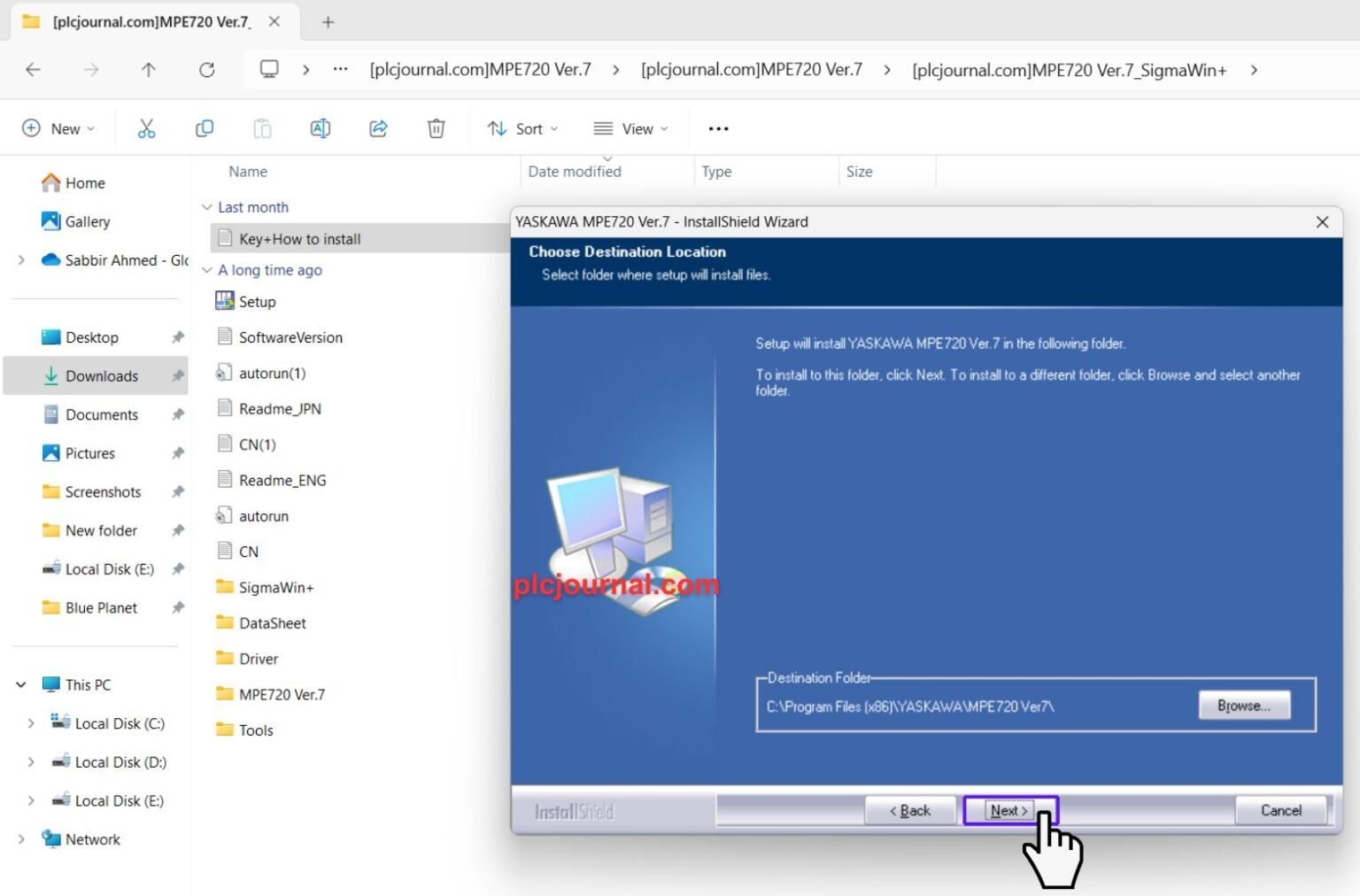This screenshot has height=896, width=1360.
Task: Navigate back using the back arrow
Action: (x=34, y=70)
